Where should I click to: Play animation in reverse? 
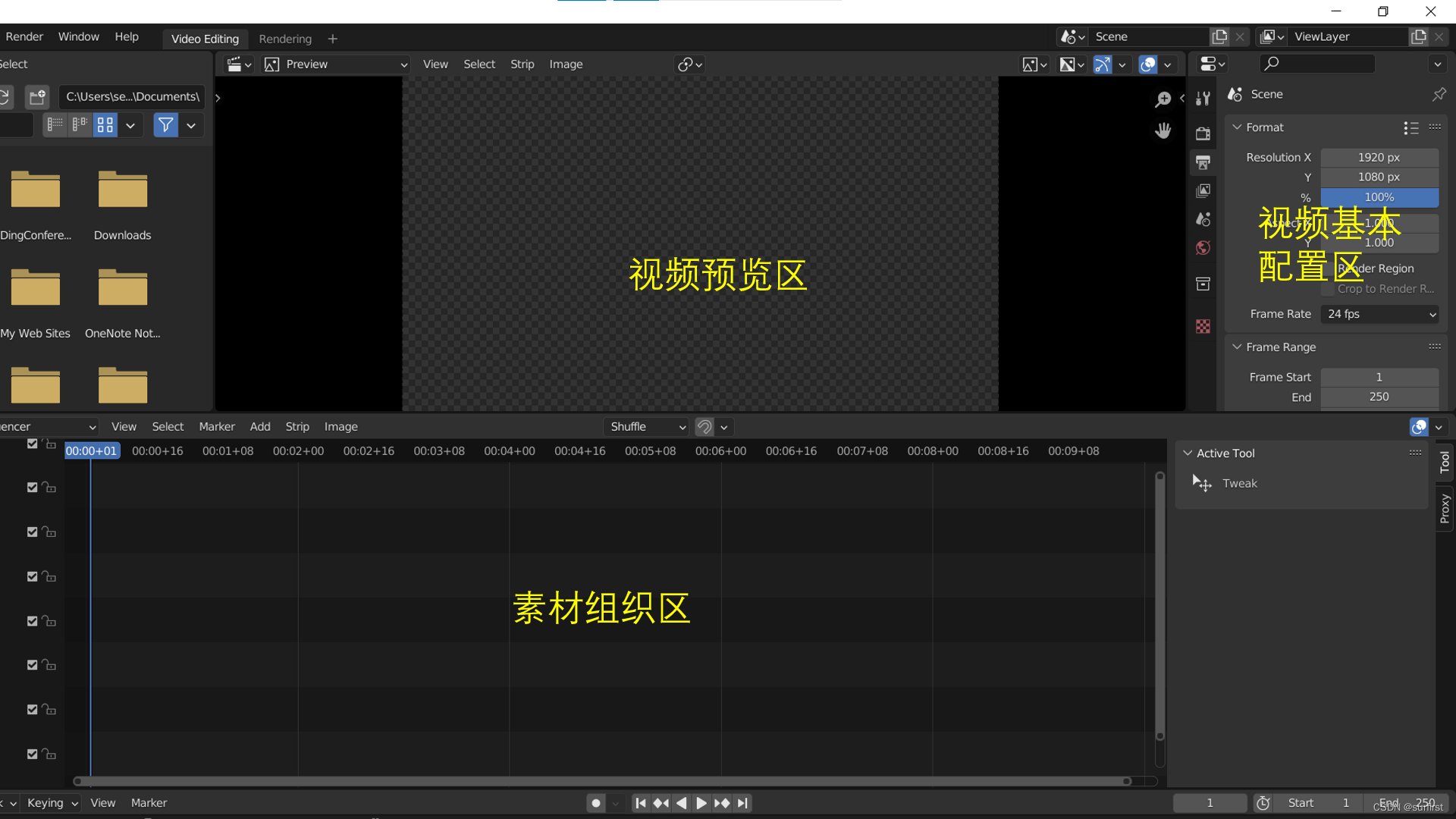[x=682, y=803]
